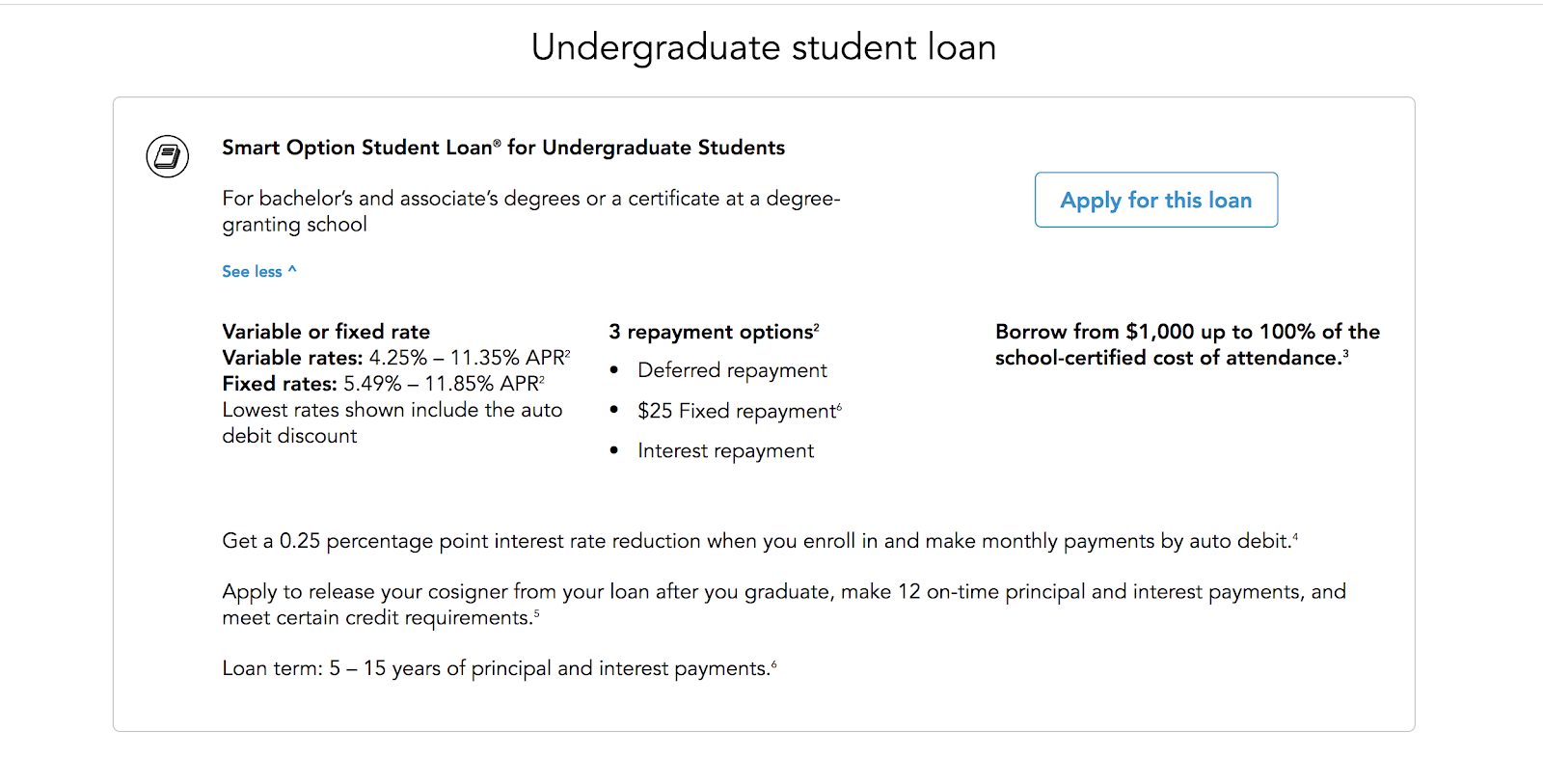Click the registered trademark symbol after Loan
Screen dimensions: 1543x784
498,144
